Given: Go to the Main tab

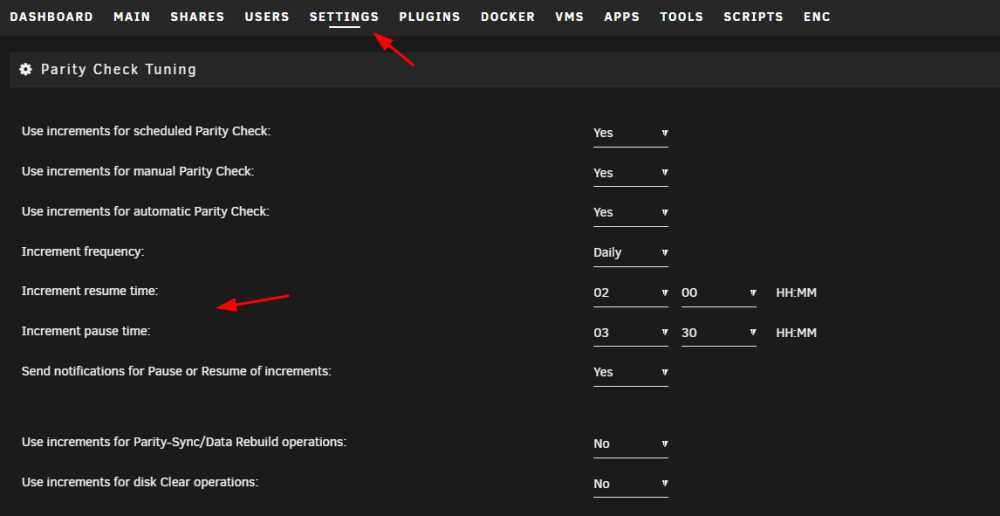Looking at the screenshot, I should pyautogui.click(x=132, y=17).
